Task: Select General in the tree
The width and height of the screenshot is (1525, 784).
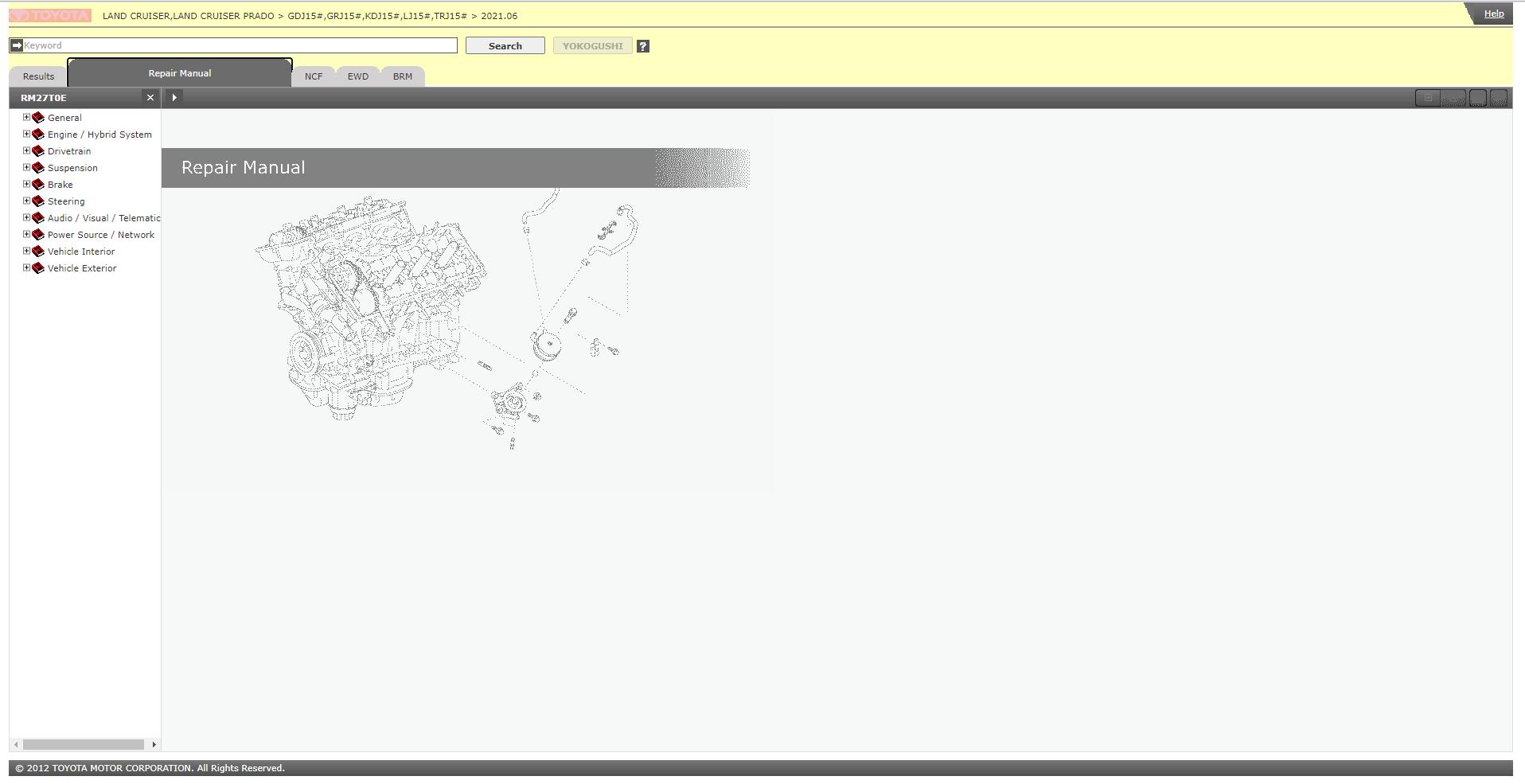Action: 64,118
